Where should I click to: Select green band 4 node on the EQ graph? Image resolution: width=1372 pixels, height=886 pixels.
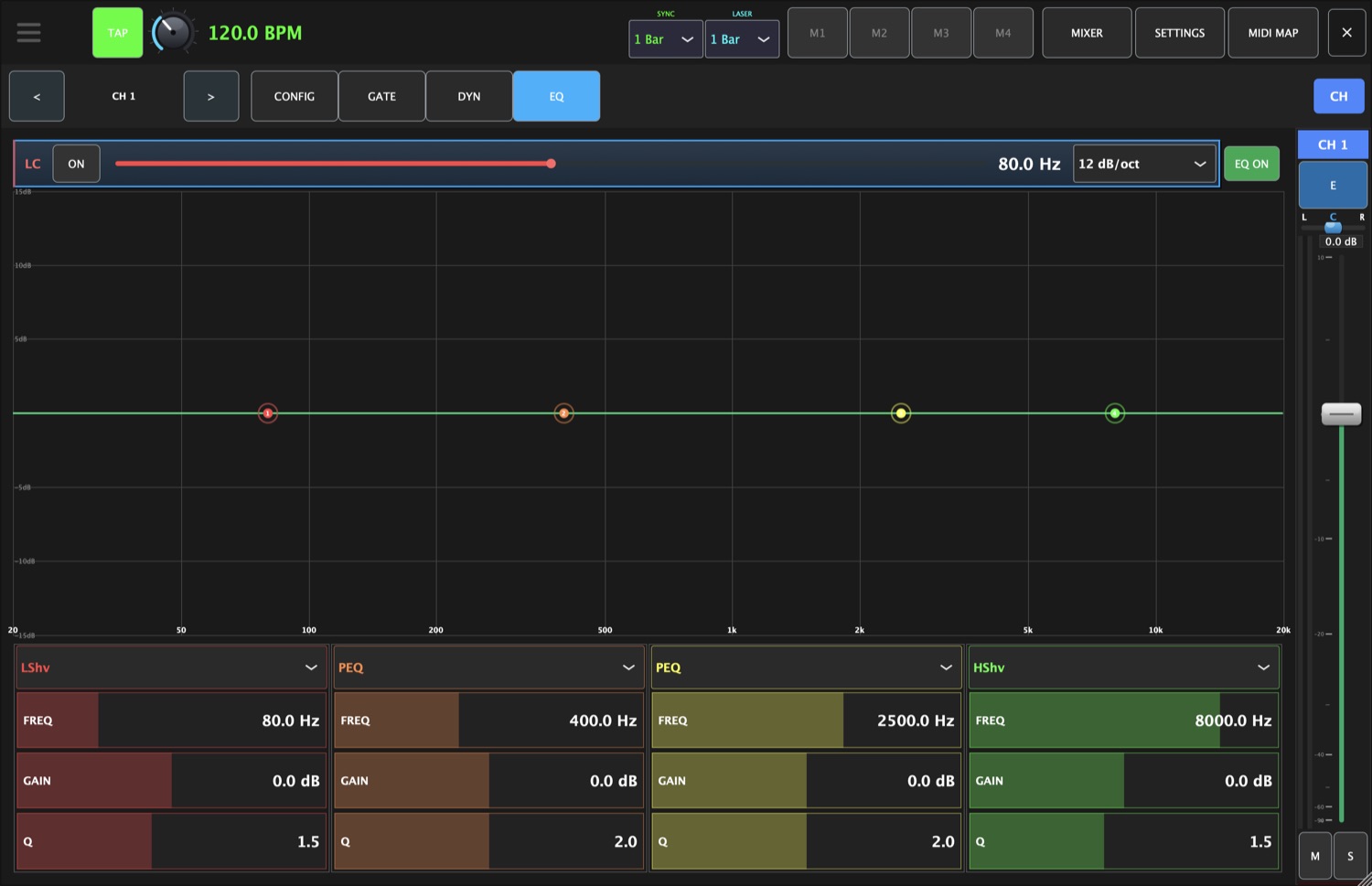[1115, 413]
